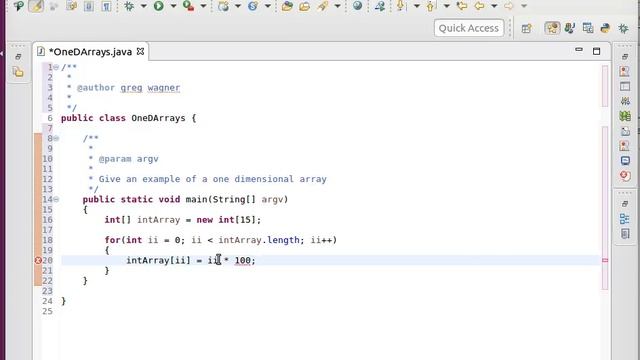The width and height of the screenshot is (640, 360).
Task: Toggle Show Whitespace Characters pilcrow button
Action: pyautogui.click(x=106, y=6)
